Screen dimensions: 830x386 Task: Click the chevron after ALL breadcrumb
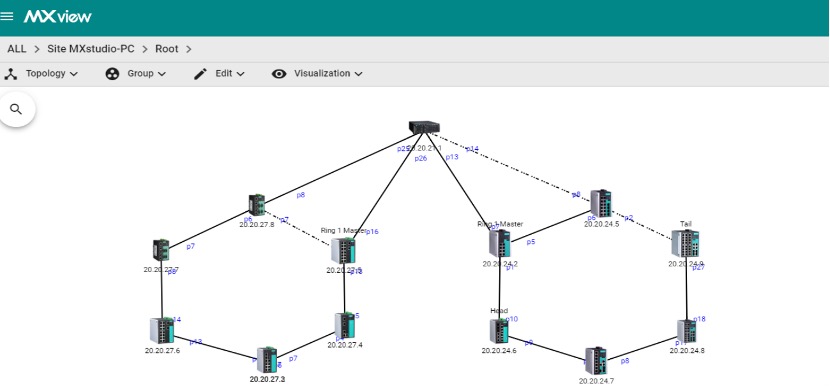tap(37, 49)
